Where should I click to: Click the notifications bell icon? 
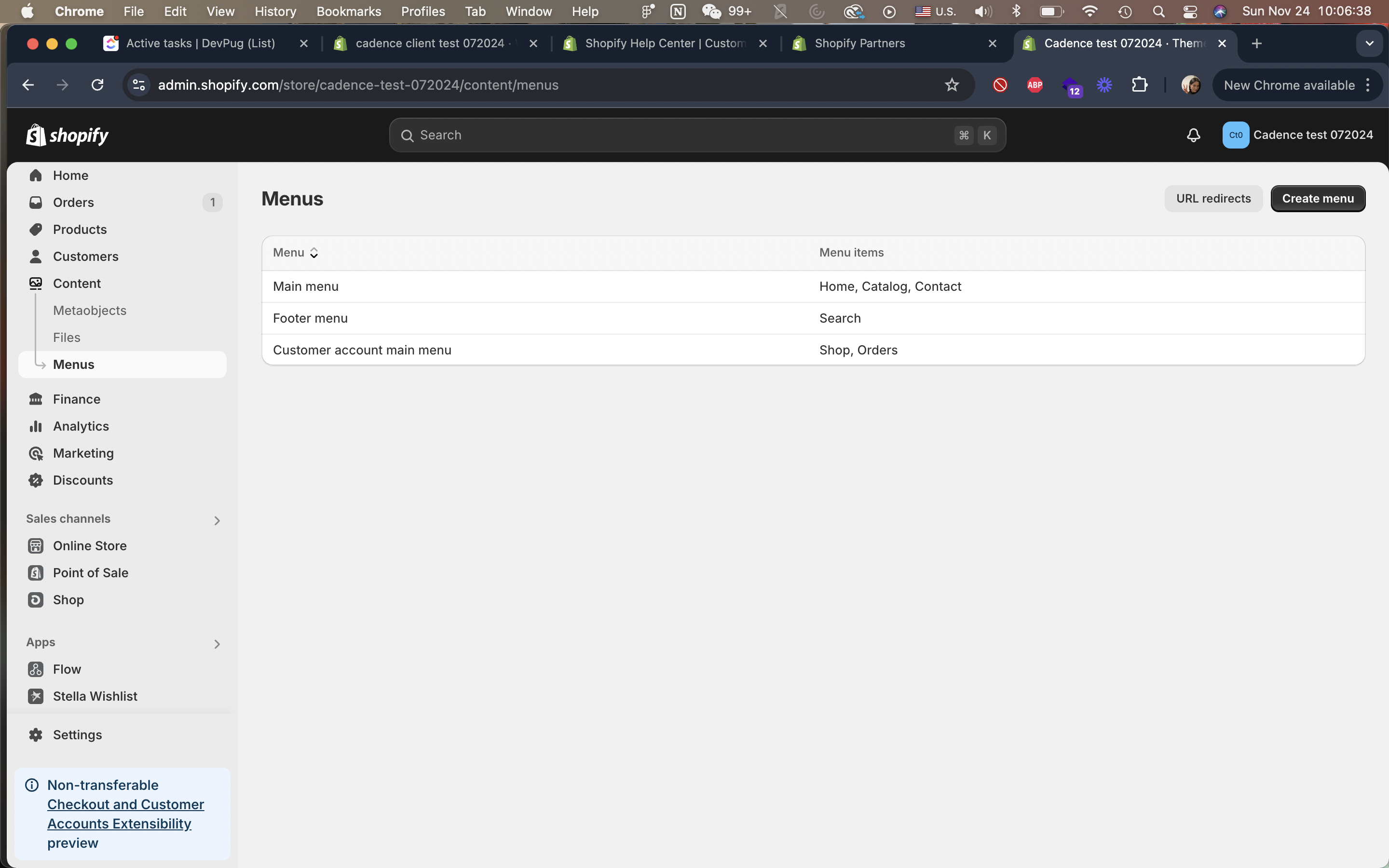pyautogui.click(x=1193, y=135)
